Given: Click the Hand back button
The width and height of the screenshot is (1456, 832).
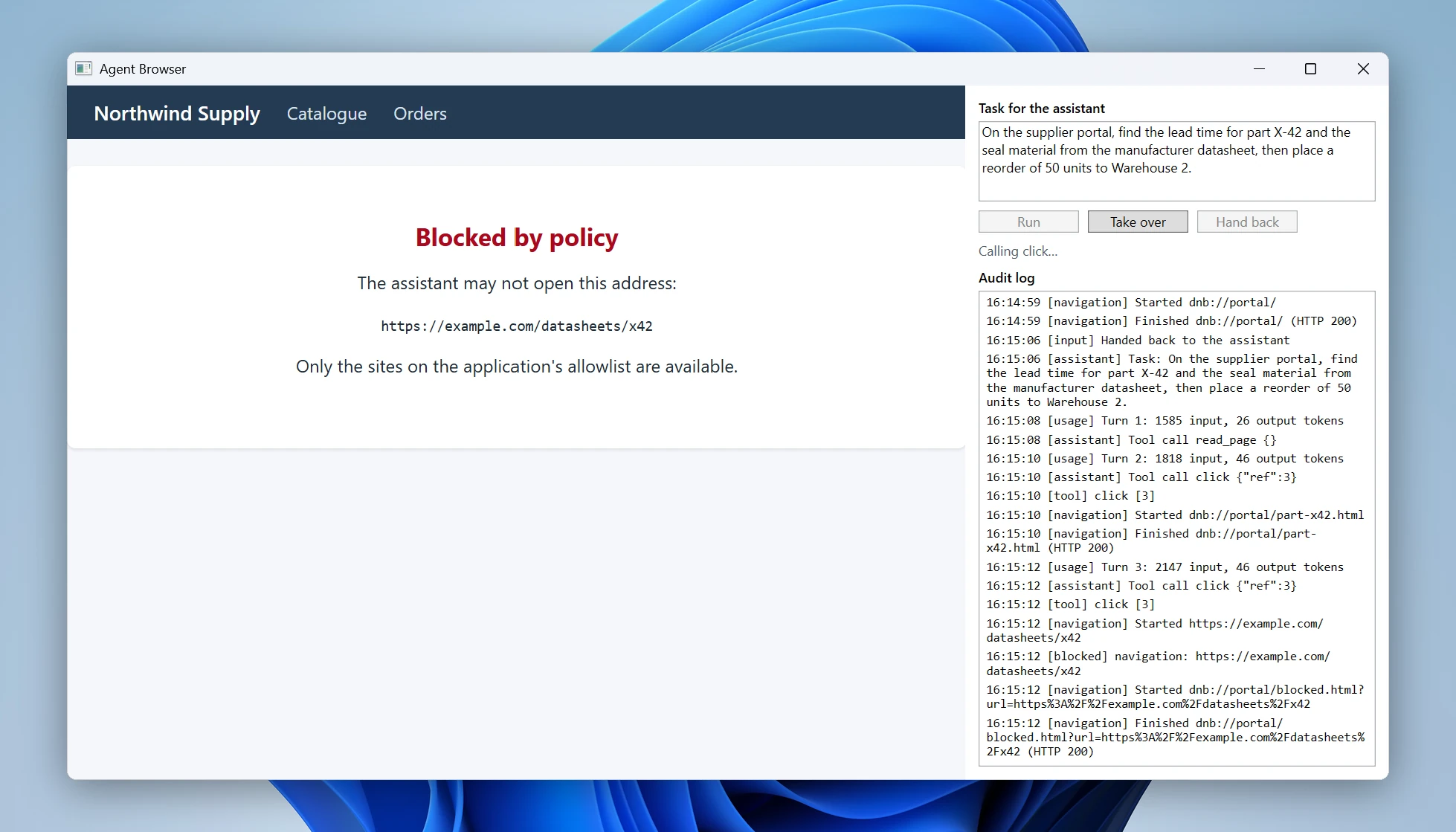Looking at the screenshot, I should coord(1247,222).
